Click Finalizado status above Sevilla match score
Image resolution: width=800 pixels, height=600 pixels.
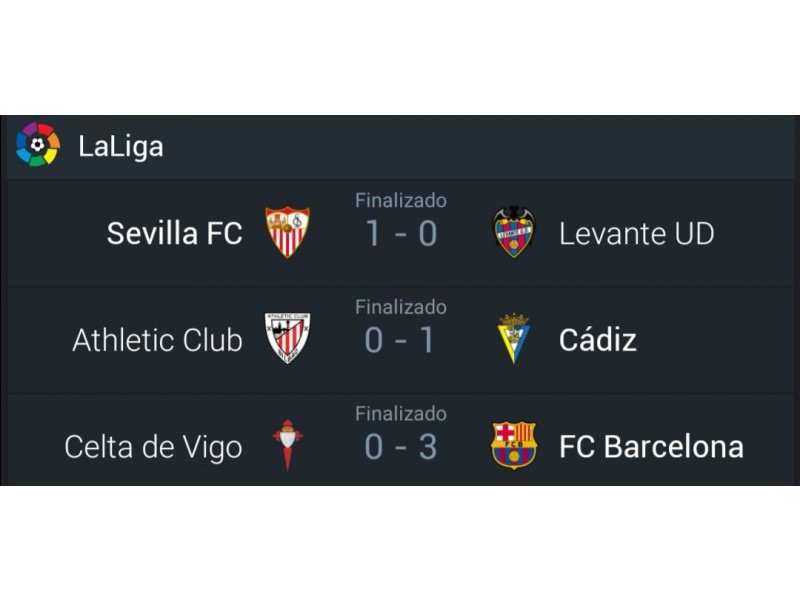(401, 201)
